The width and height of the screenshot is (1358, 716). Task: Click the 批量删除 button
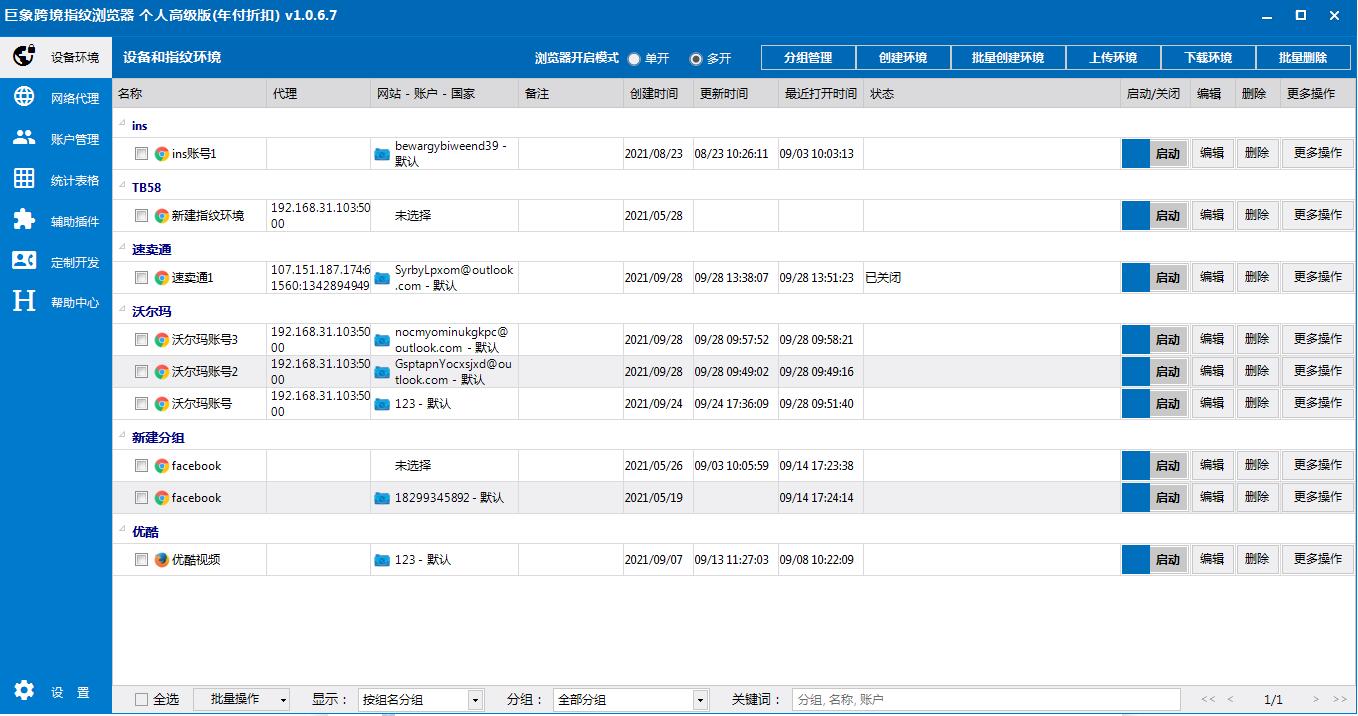[1303, 58]
